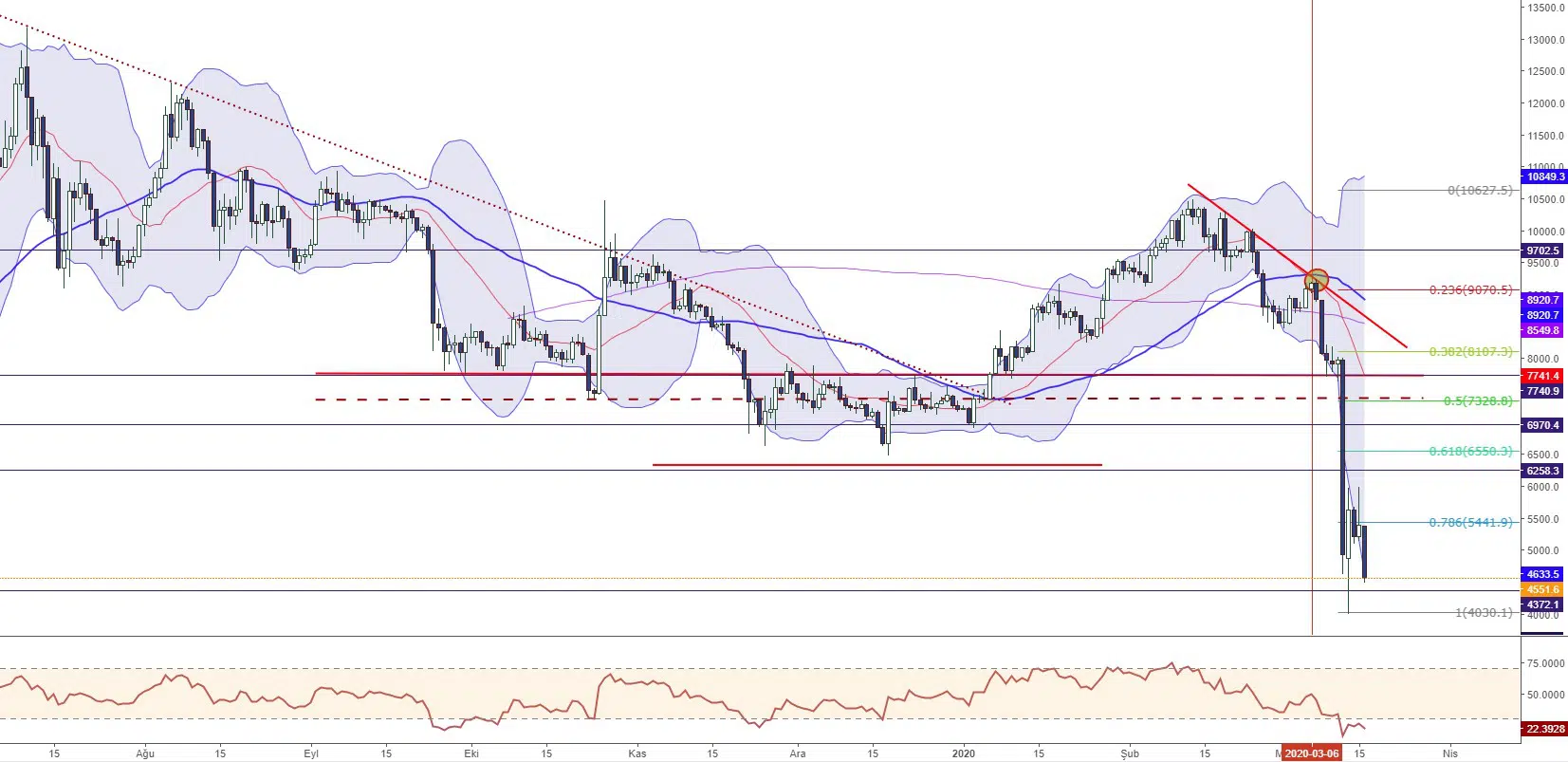Click the orange circle marker on the chart
The image size is (1568, 762).
coord(1317,279)
